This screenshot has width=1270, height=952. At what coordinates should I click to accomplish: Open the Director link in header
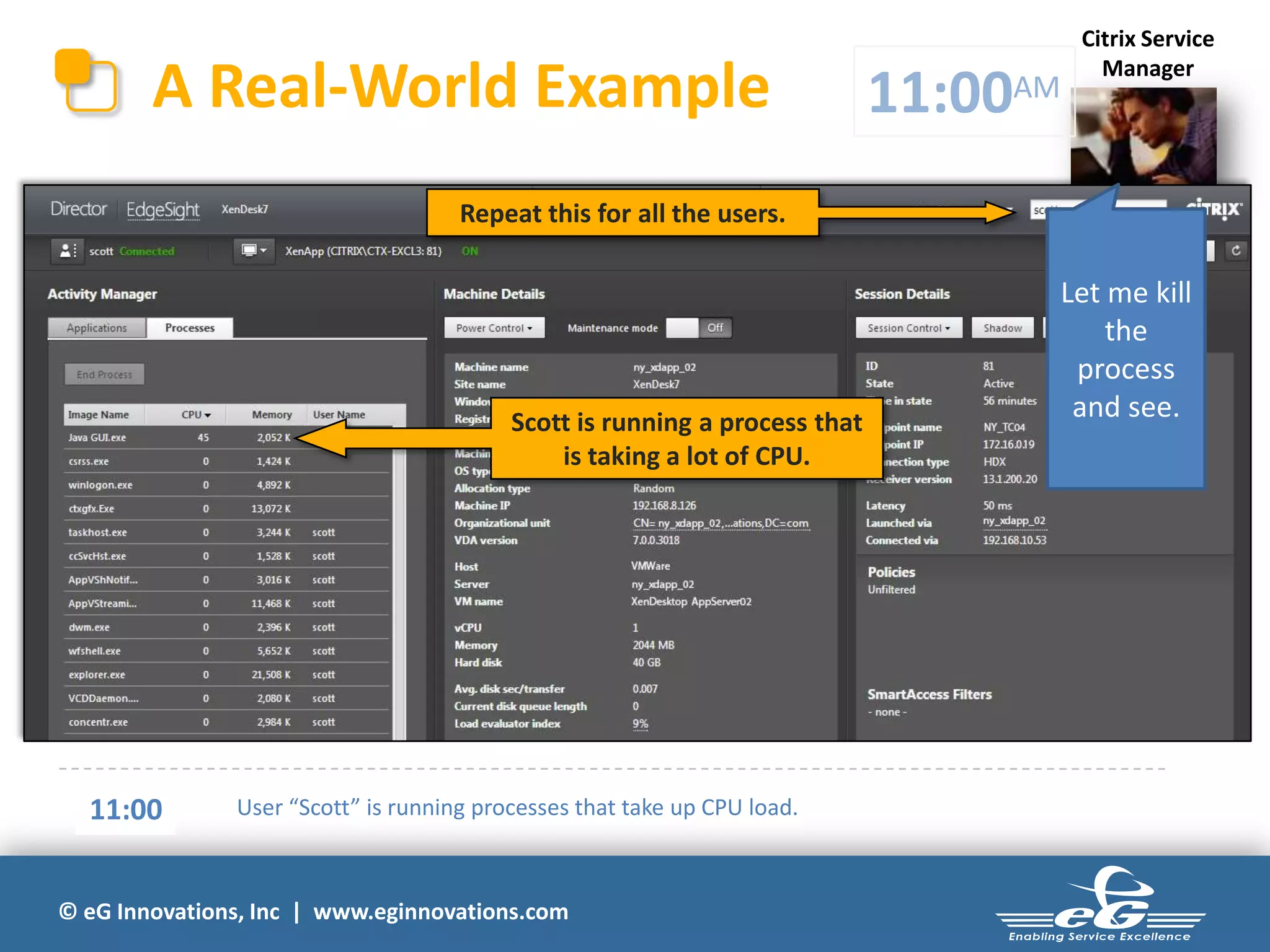(79, 209)
